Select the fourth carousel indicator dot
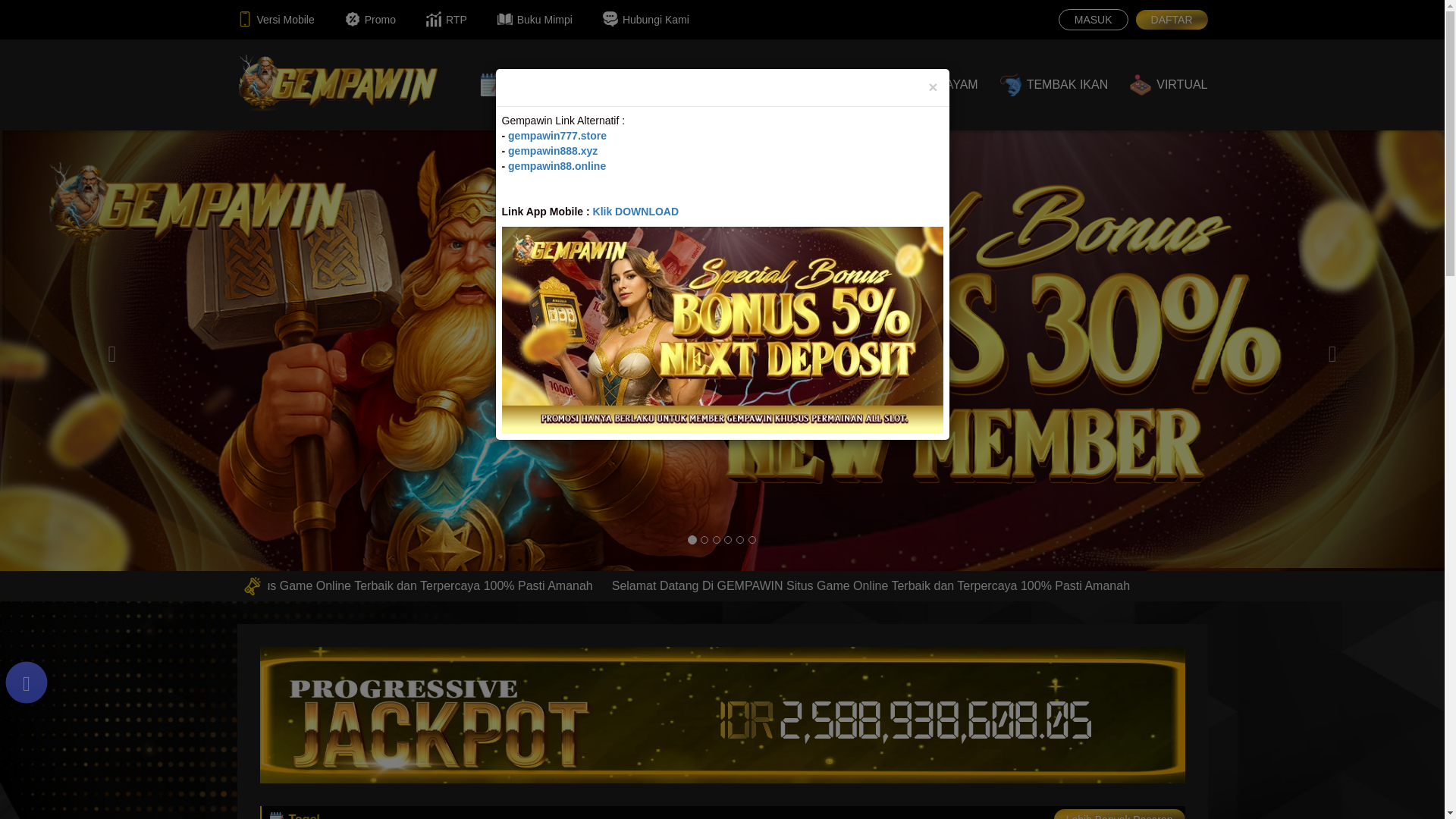Screen dimensions: 1456x819 click(x=728, y=540)
